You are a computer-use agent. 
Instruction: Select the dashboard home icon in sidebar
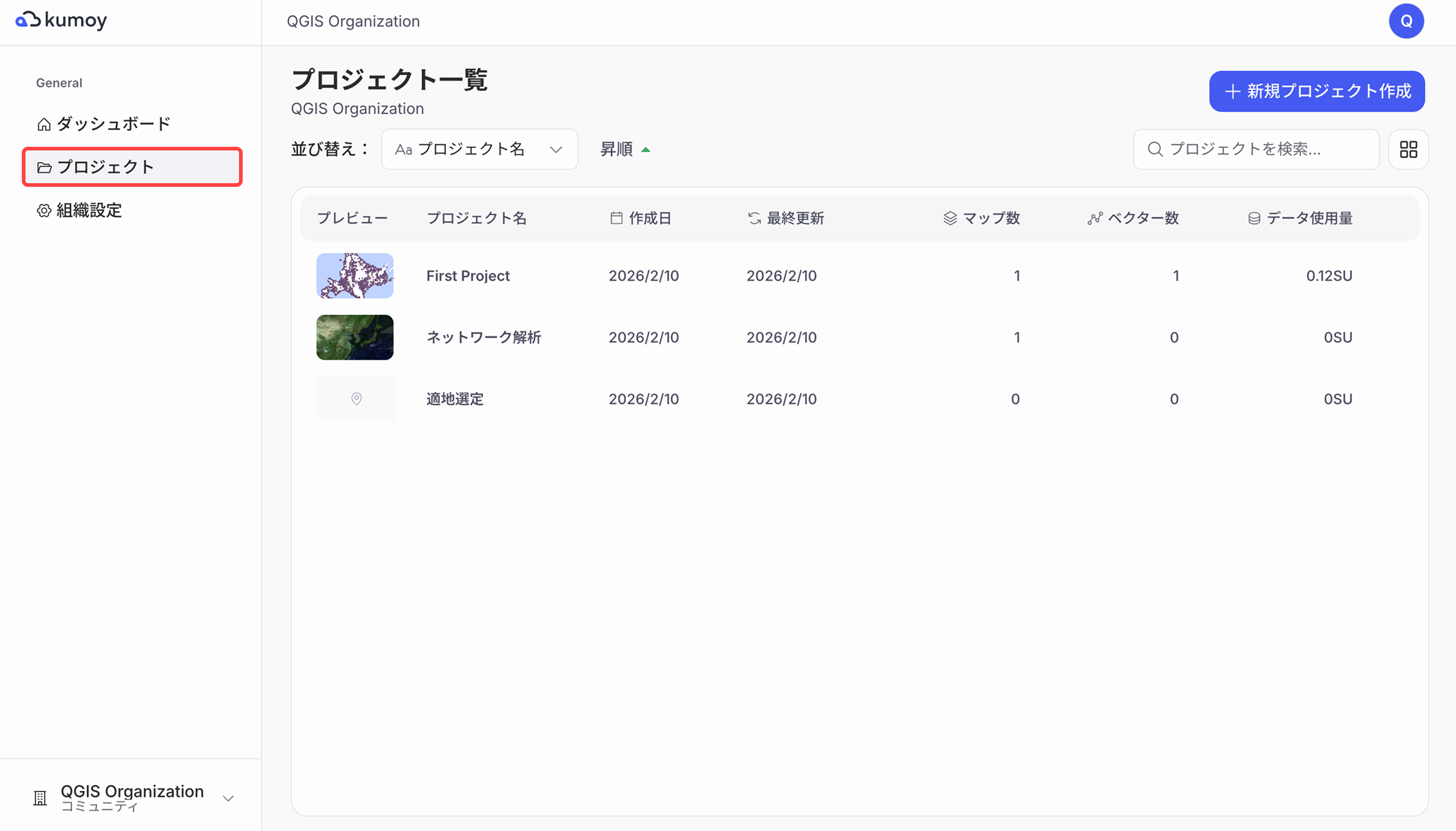(43, 123)
